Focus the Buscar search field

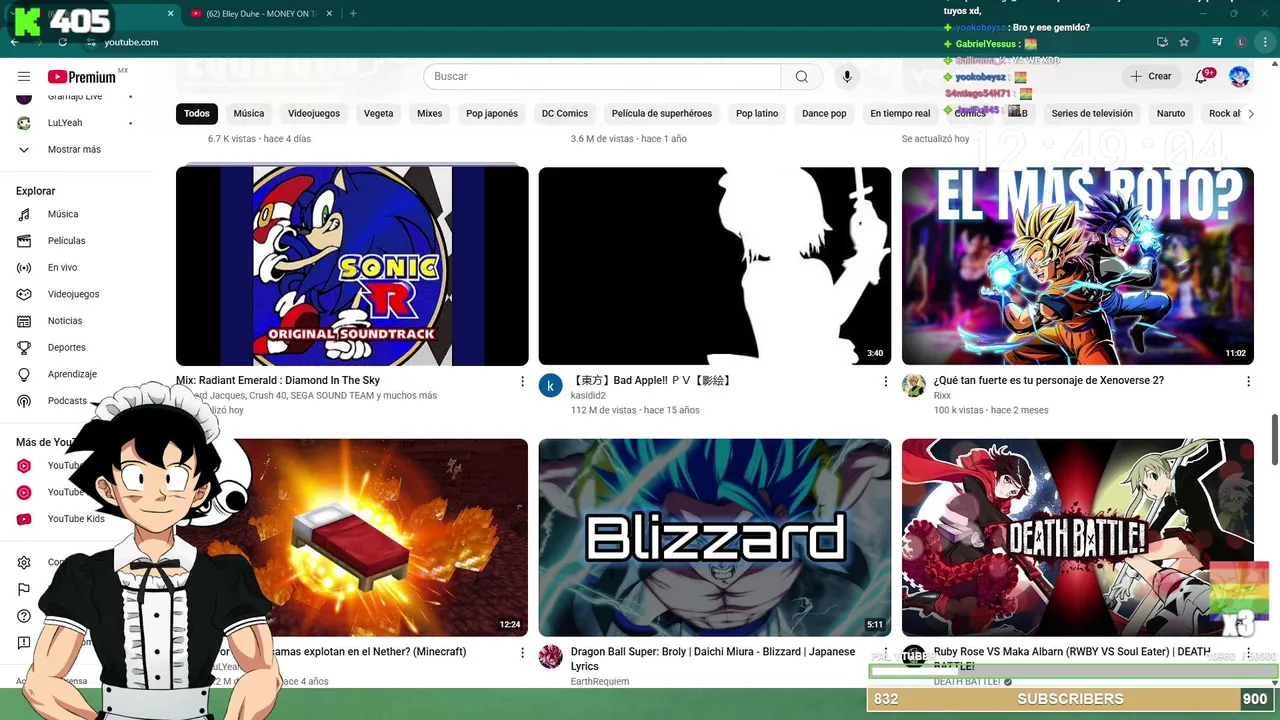tap(602, 77)
